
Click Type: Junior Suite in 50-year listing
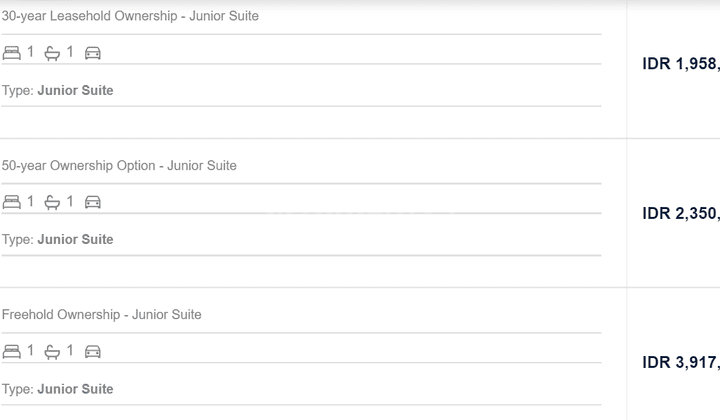[57, 240]
